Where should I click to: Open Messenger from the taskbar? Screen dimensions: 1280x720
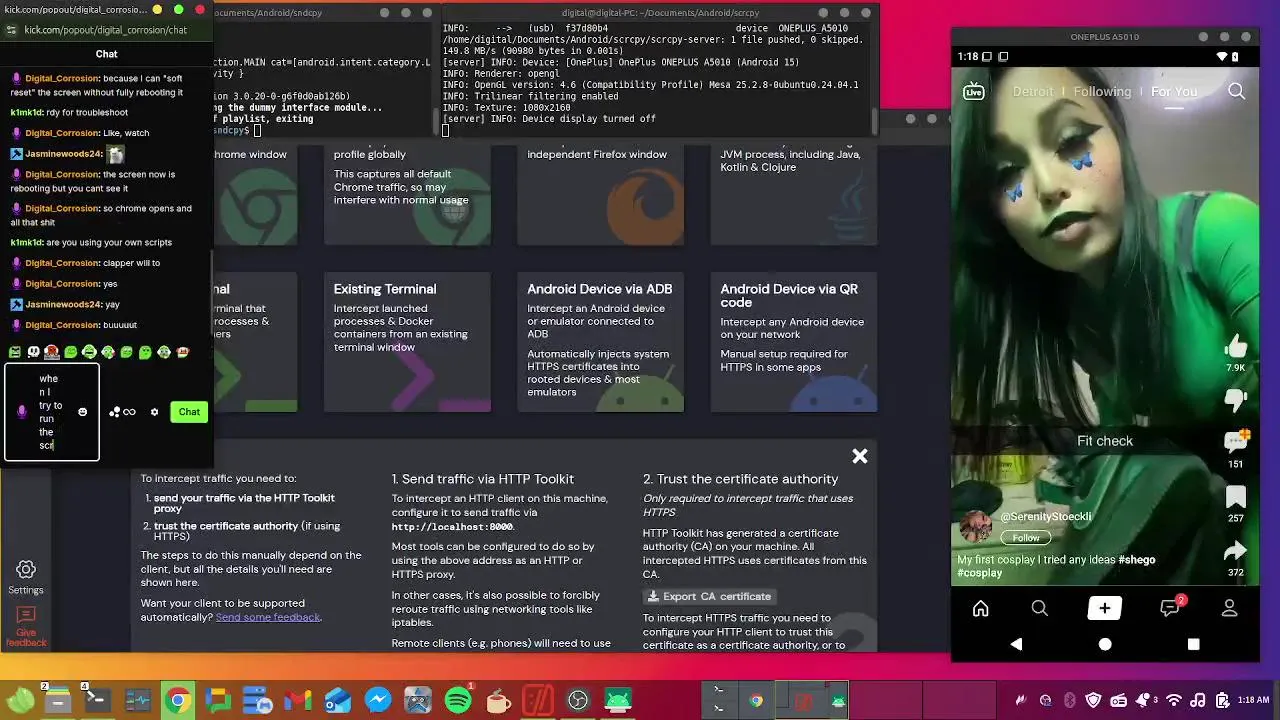(x=378, y=701)
